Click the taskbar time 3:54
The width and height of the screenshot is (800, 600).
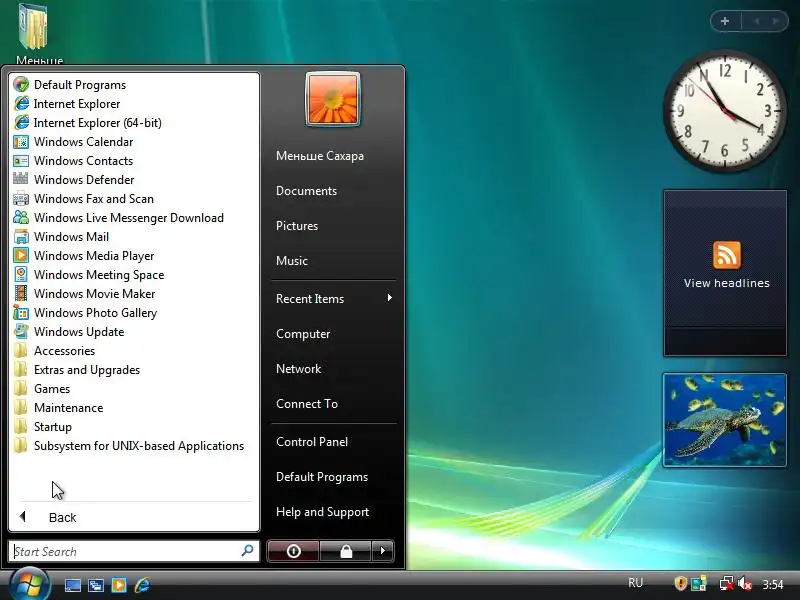772,584
